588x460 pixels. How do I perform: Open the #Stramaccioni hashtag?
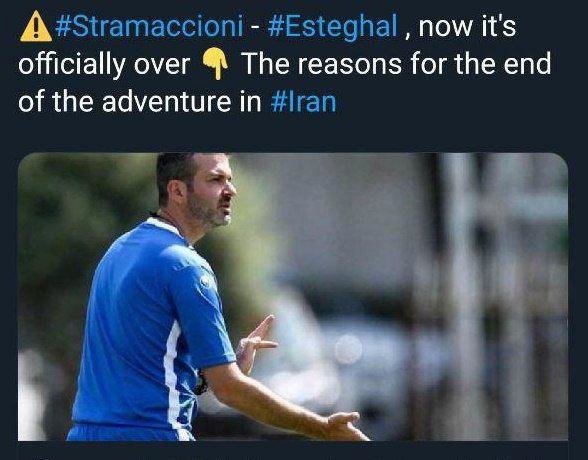click(x=149, y=27)
